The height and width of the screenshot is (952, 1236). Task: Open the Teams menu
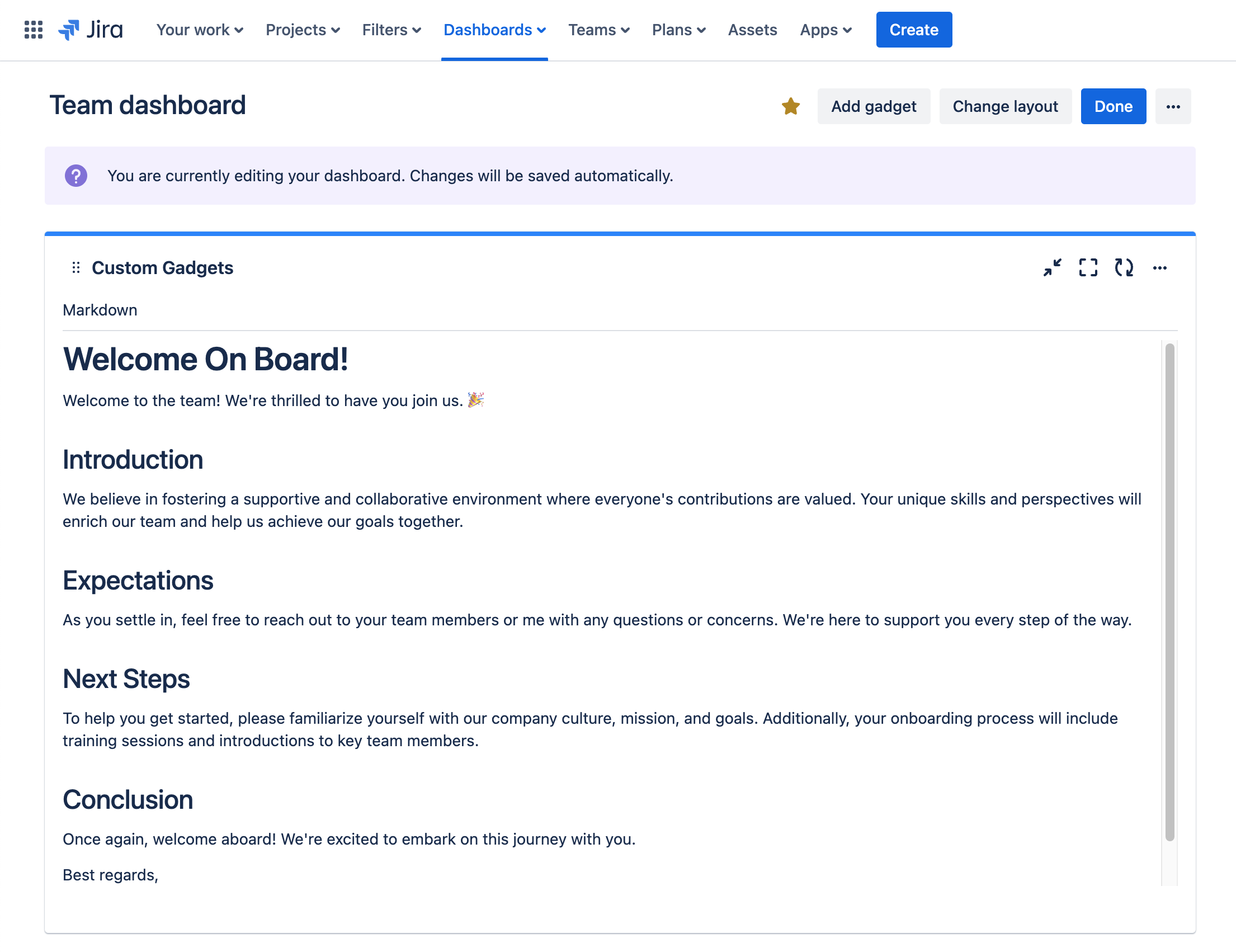tap(598, 30)
